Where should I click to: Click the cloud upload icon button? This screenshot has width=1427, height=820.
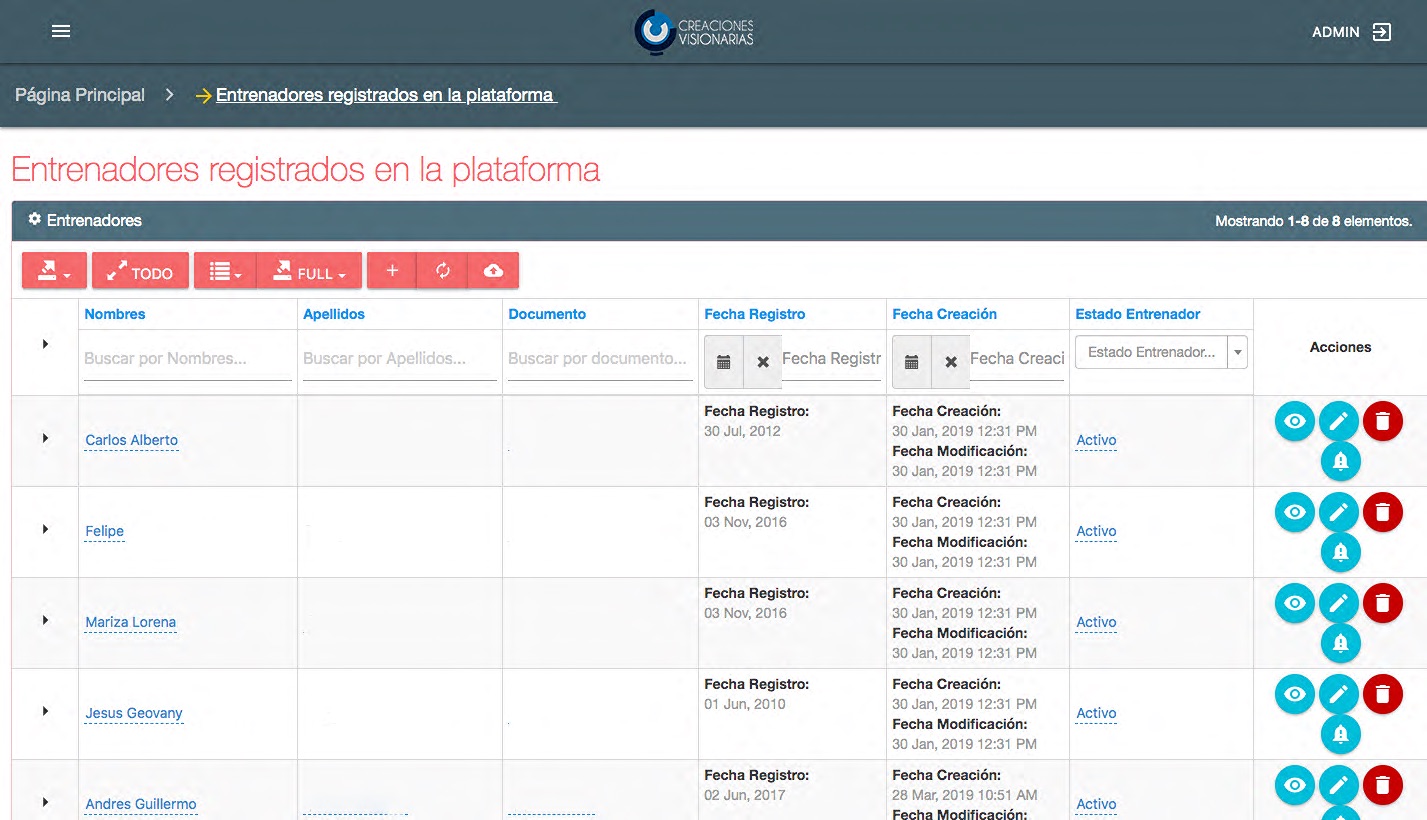pyautogui.click(x=493, y=271)
